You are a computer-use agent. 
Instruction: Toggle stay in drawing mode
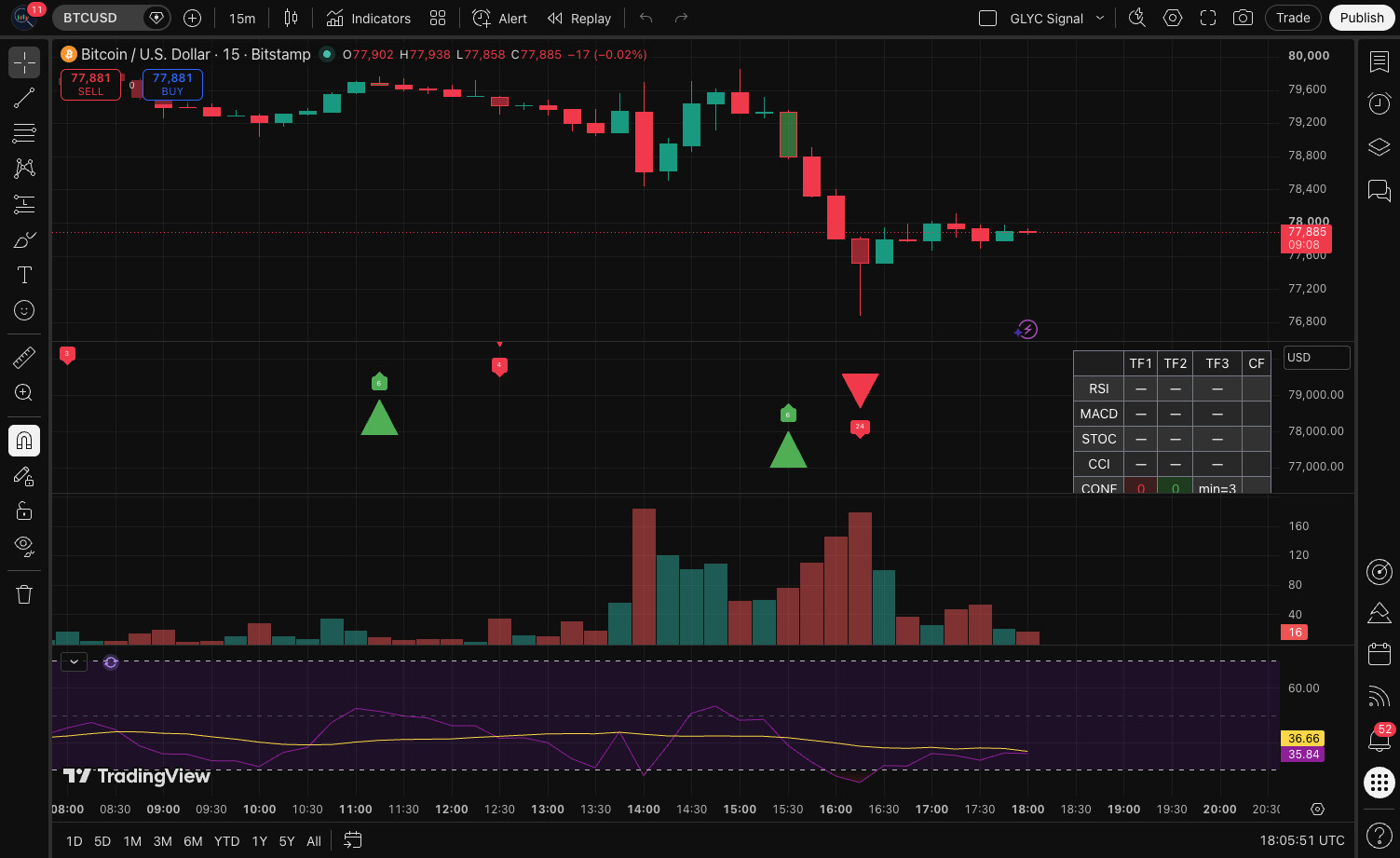[x=24, y=476]
